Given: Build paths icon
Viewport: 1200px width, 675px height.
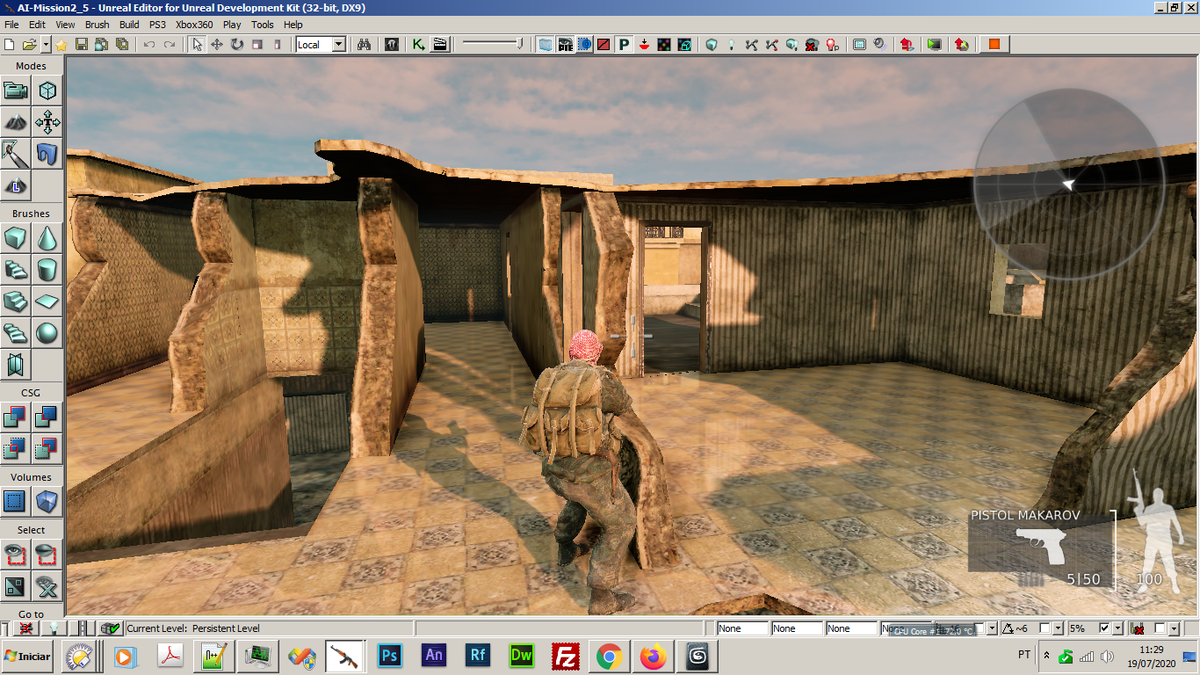Looking at the screenshot, I should (750, 44).
